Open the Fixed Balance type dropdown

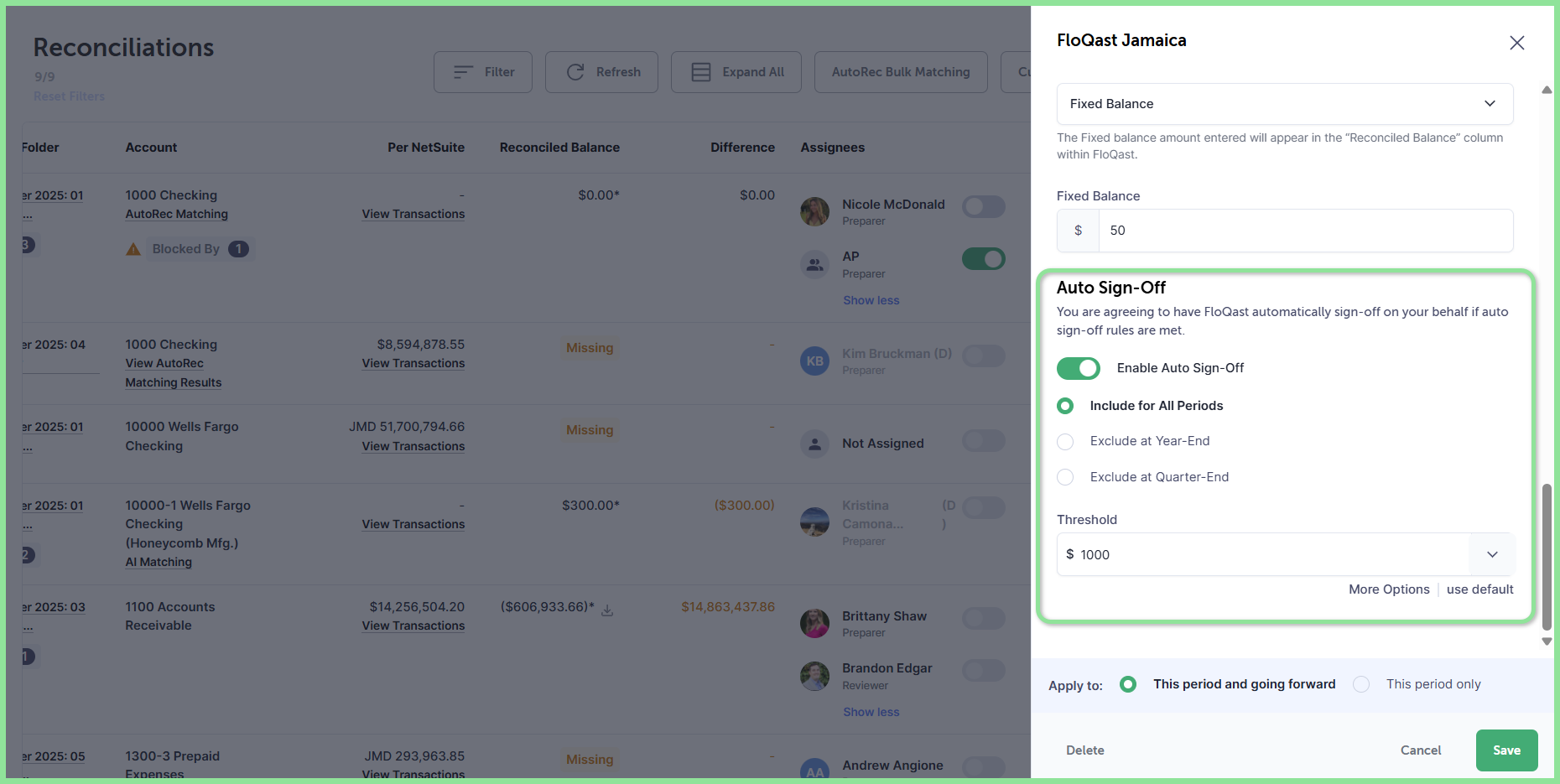click(1285, 104)
